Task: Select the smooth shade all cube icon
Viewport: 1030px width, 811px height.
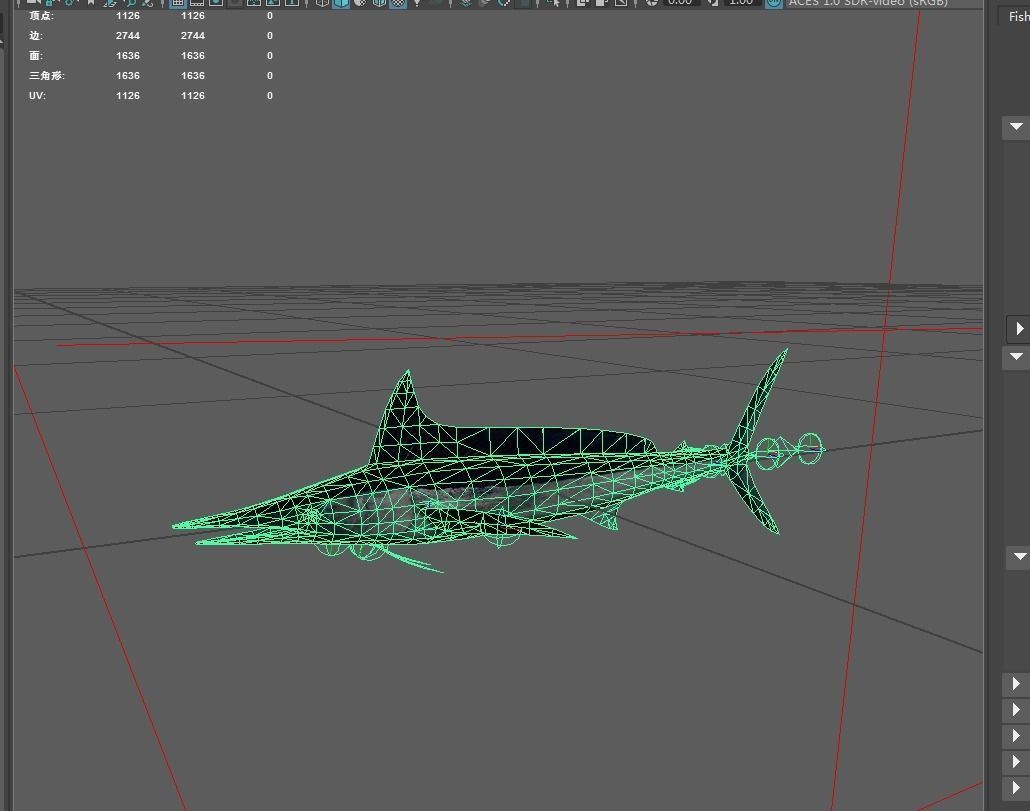Action: point(341,3)
